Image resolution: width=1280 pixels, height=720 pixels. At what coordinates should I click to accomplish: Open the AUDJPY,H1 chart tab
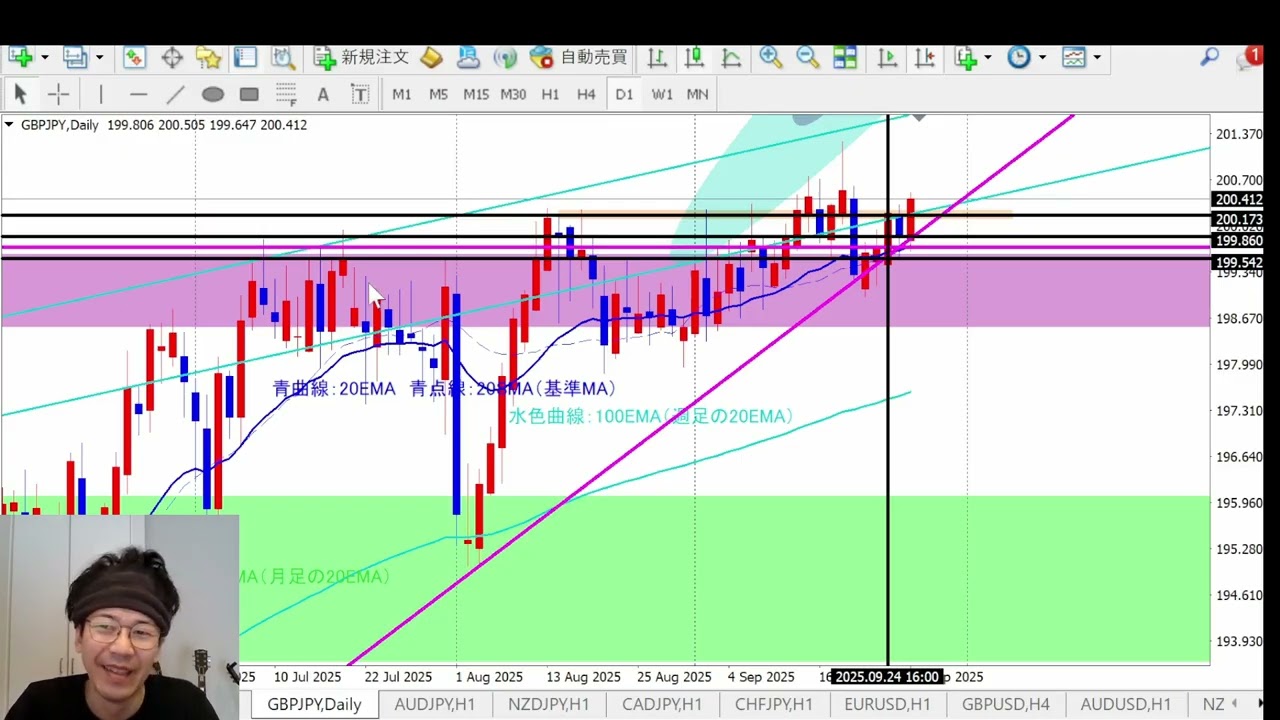click(x=435, y=704)
